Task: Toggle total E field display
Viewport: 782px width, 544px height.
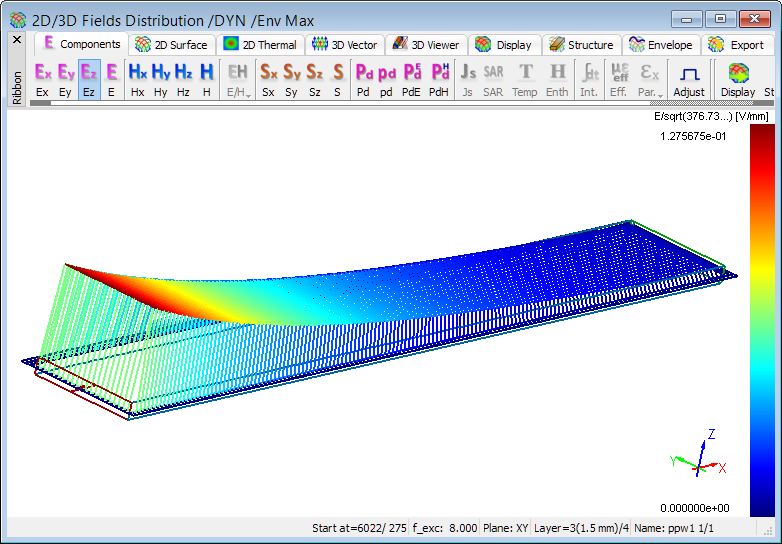Action: point(112,79)
